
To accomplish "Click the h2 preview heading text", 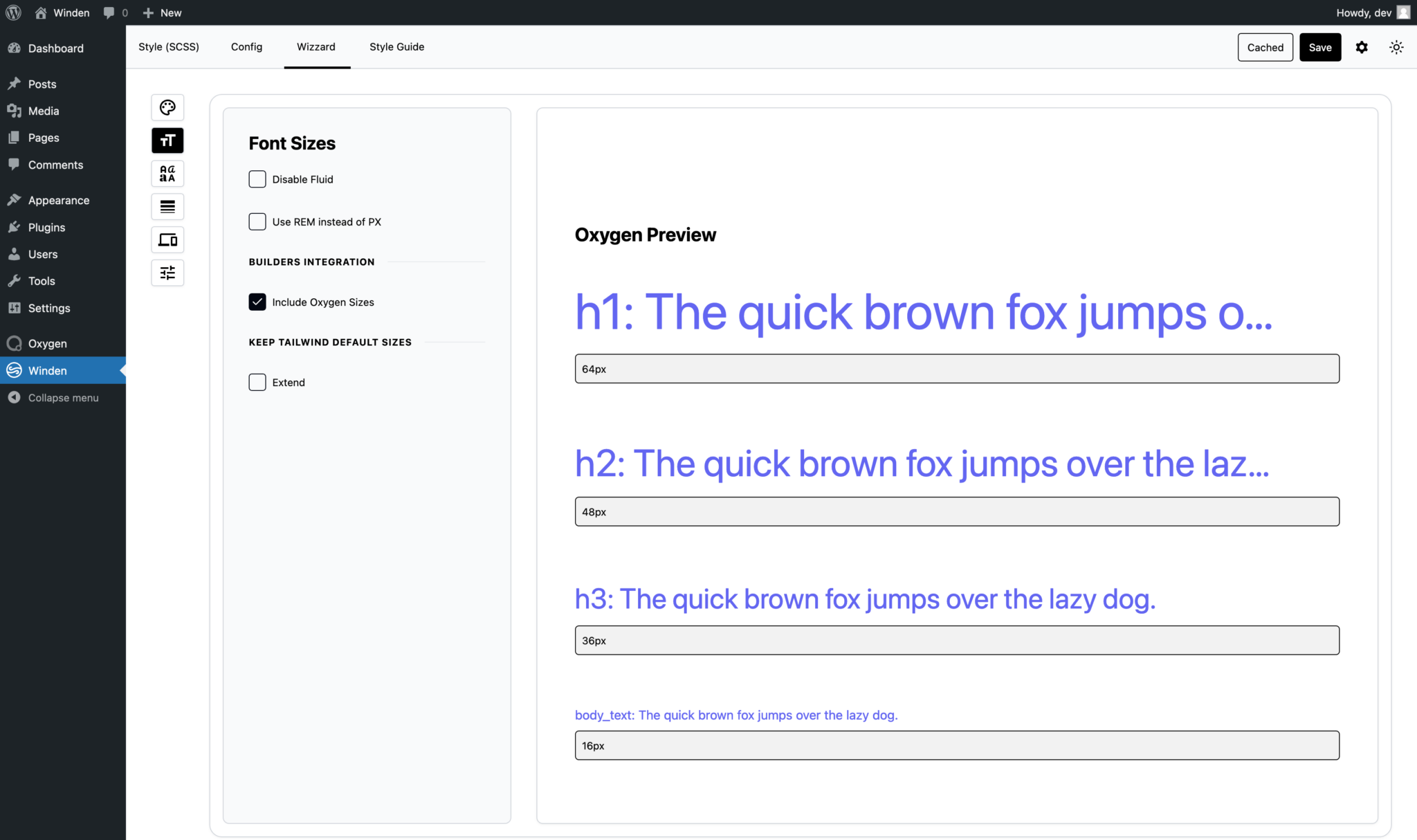I will 922,463.
